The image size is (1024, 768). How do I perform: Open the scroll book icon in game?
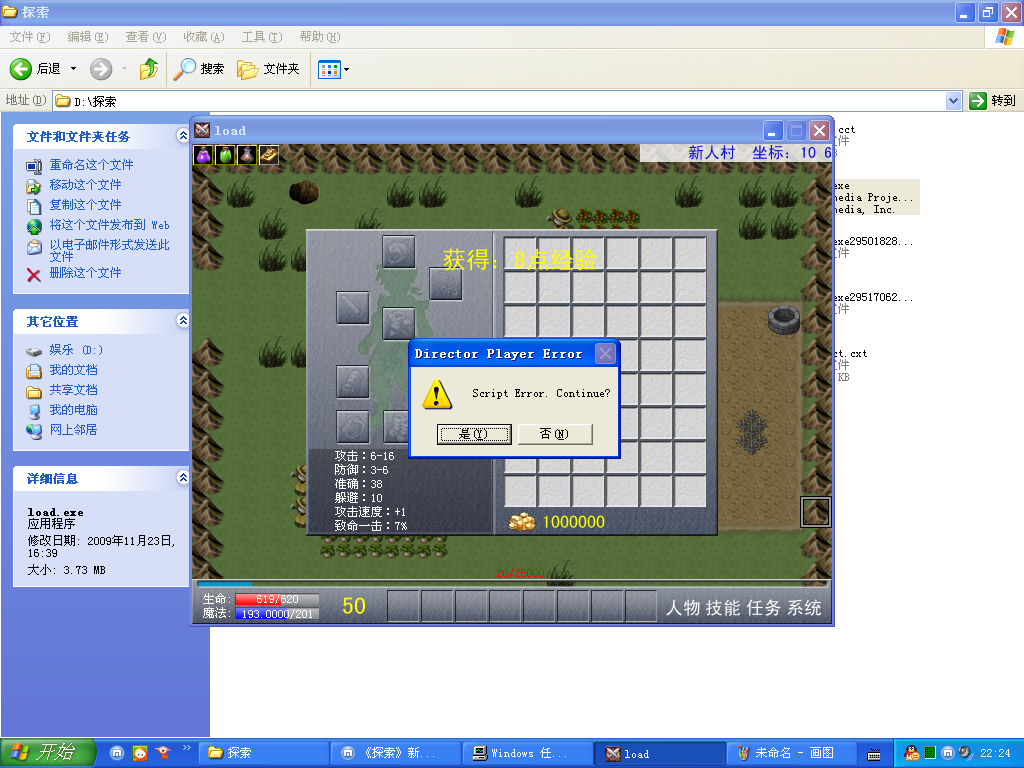pyautogui.click(x=268, y=155)
